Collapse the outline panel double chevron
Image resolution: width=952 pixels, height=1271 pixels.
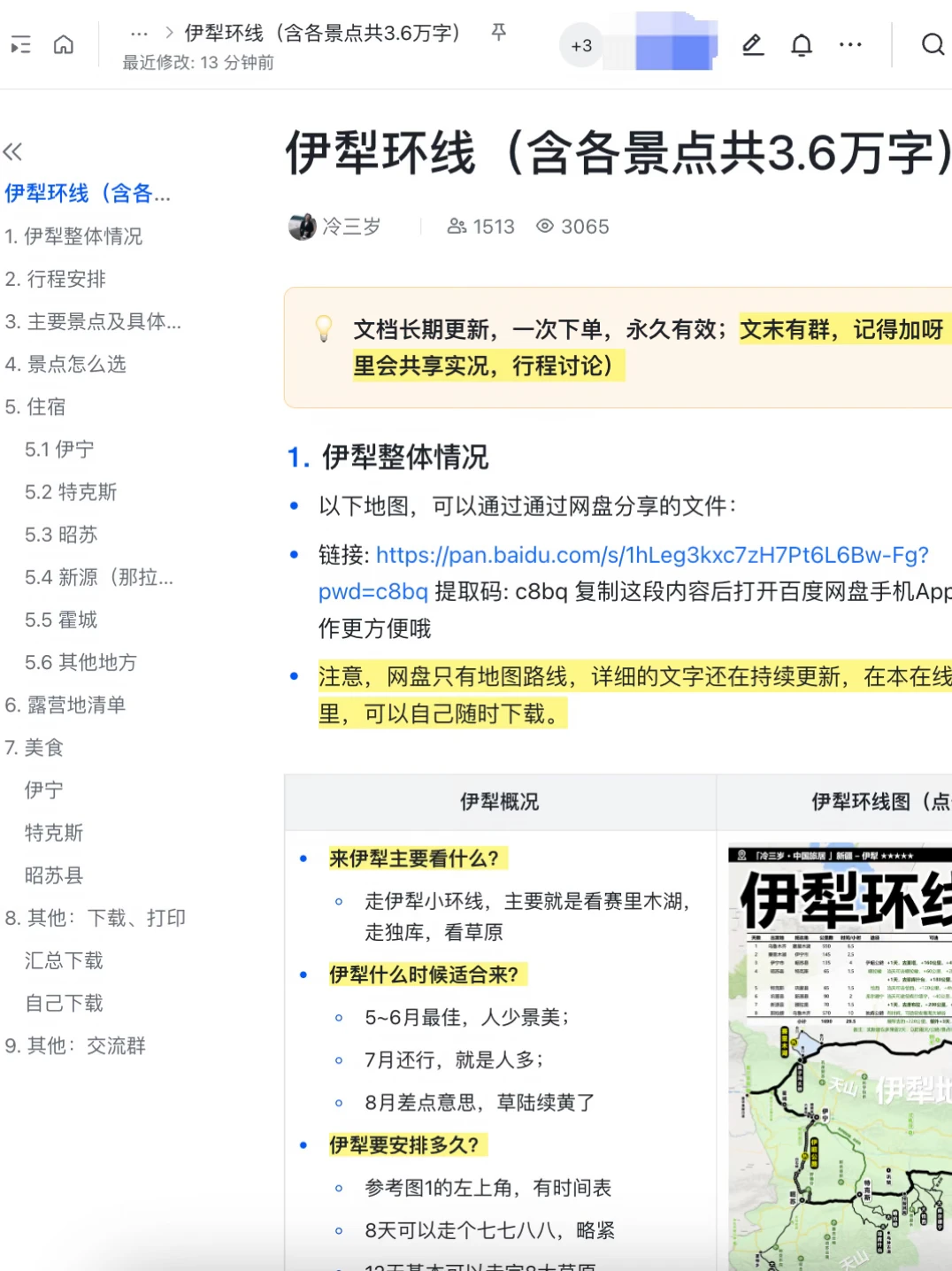click(12, 151)
